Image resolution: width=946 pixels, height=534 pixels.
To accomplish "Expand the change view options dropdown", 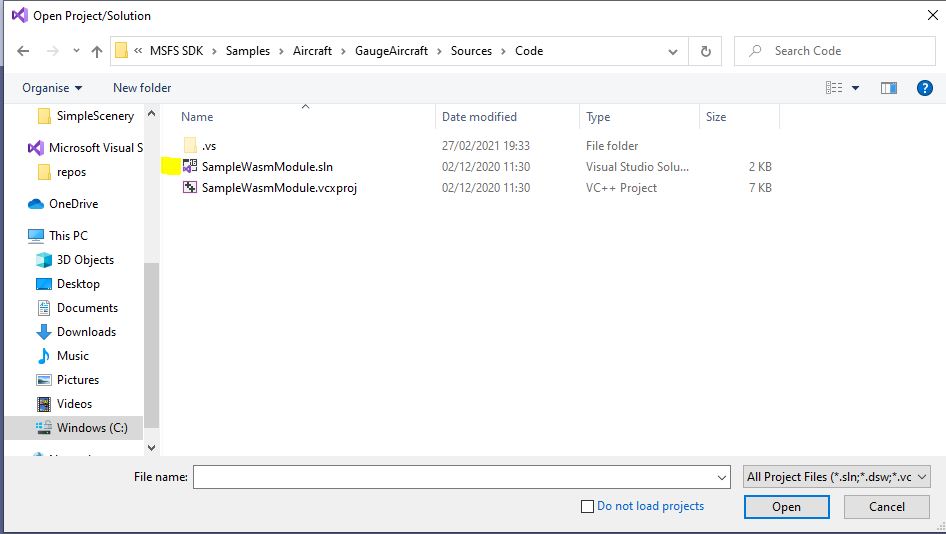I will [x=855, y=88].
